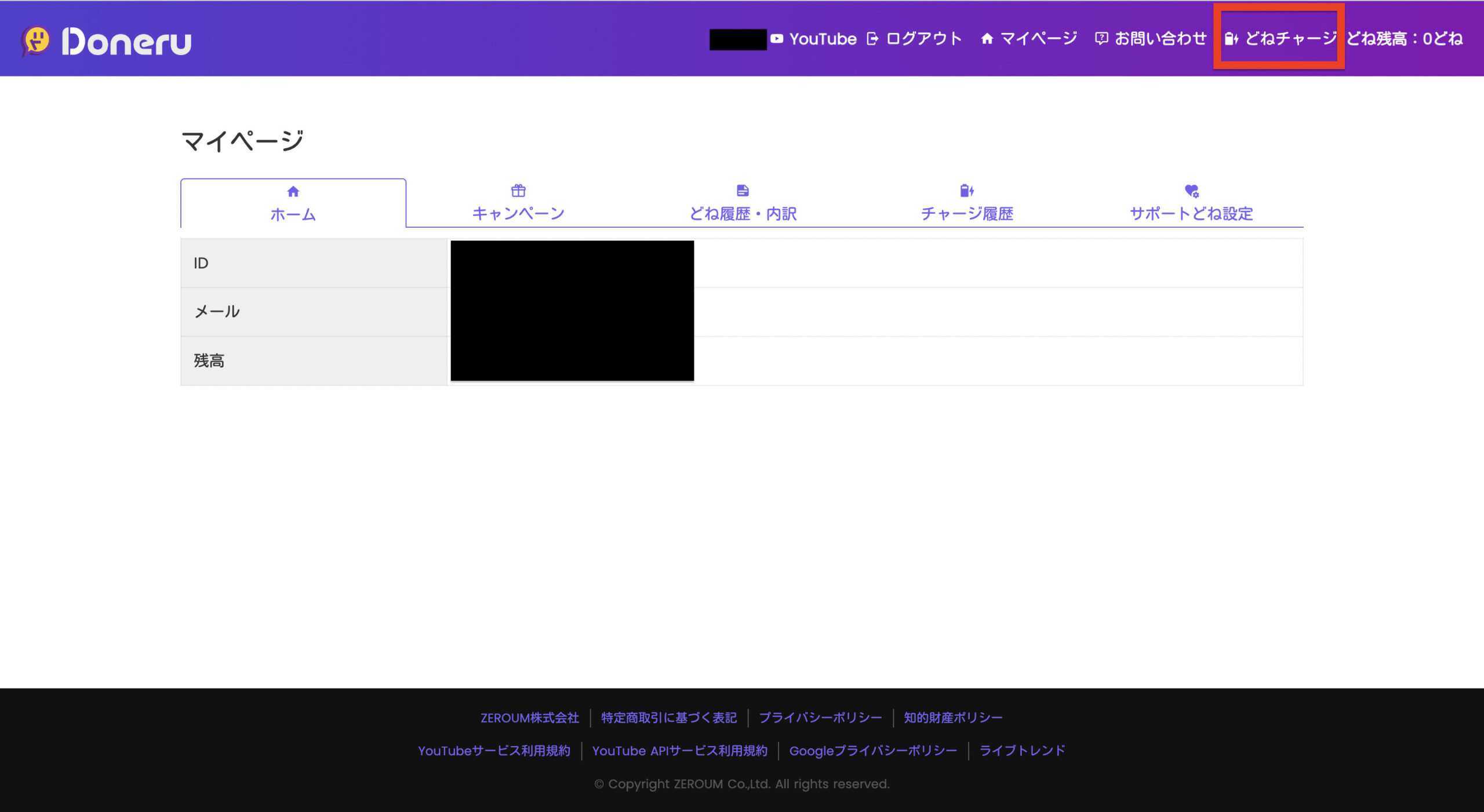Open ZEROUM株式会社 footer link

click(x=530, y=718)
